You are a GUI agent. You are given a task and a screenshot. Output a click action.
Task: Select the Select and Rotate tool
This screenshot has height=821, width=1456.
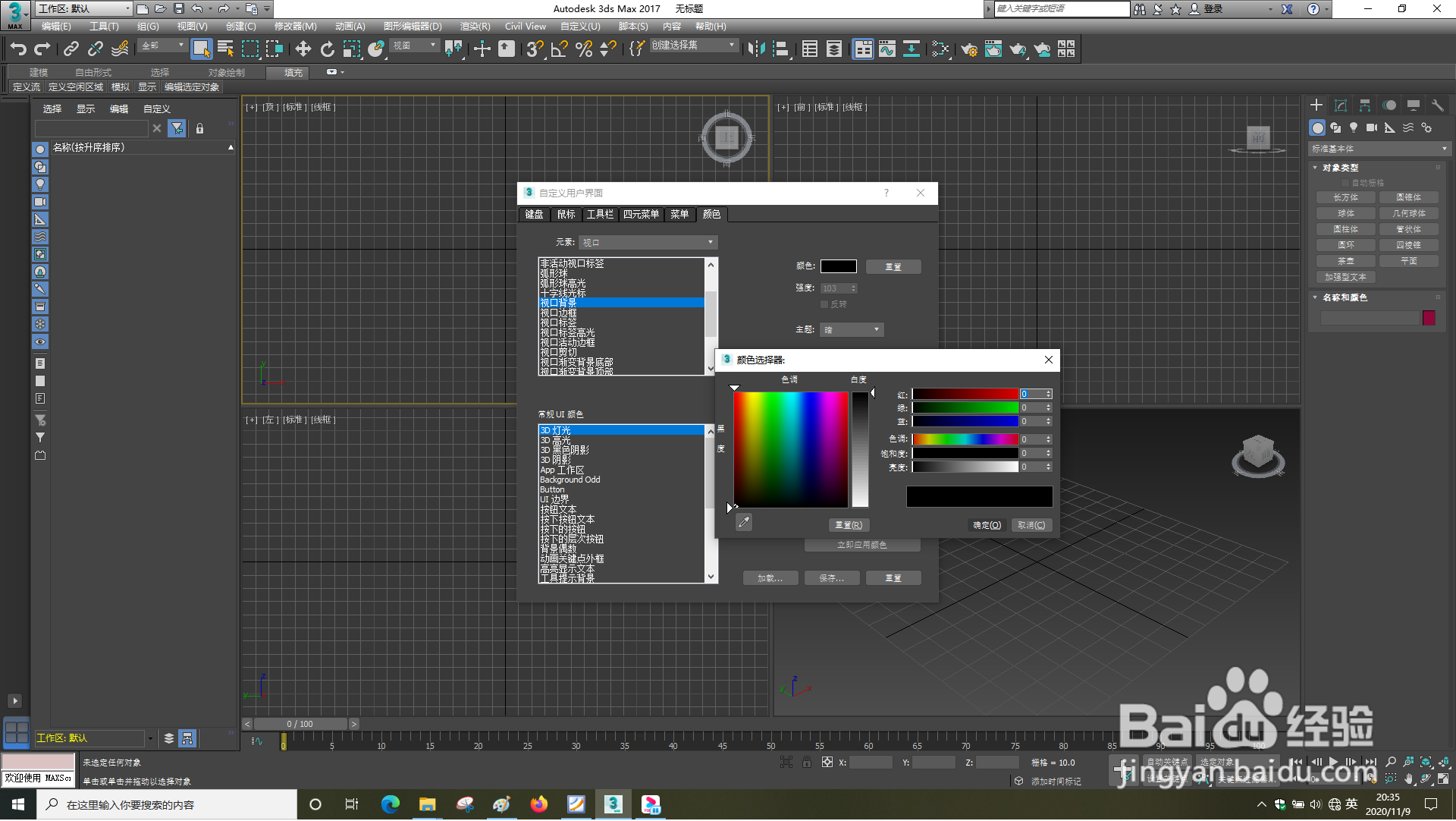pos(327,49)
